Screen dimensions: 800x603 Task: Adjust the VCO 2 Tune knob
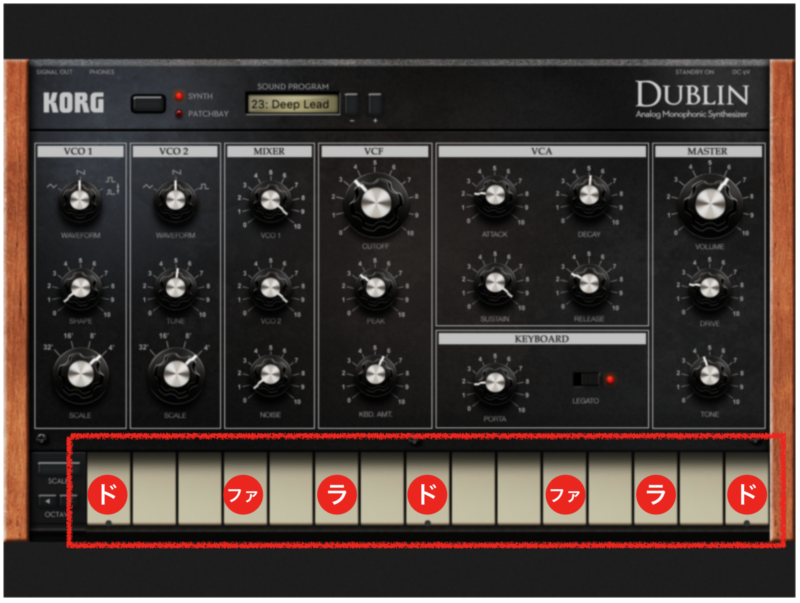(175, 288)
